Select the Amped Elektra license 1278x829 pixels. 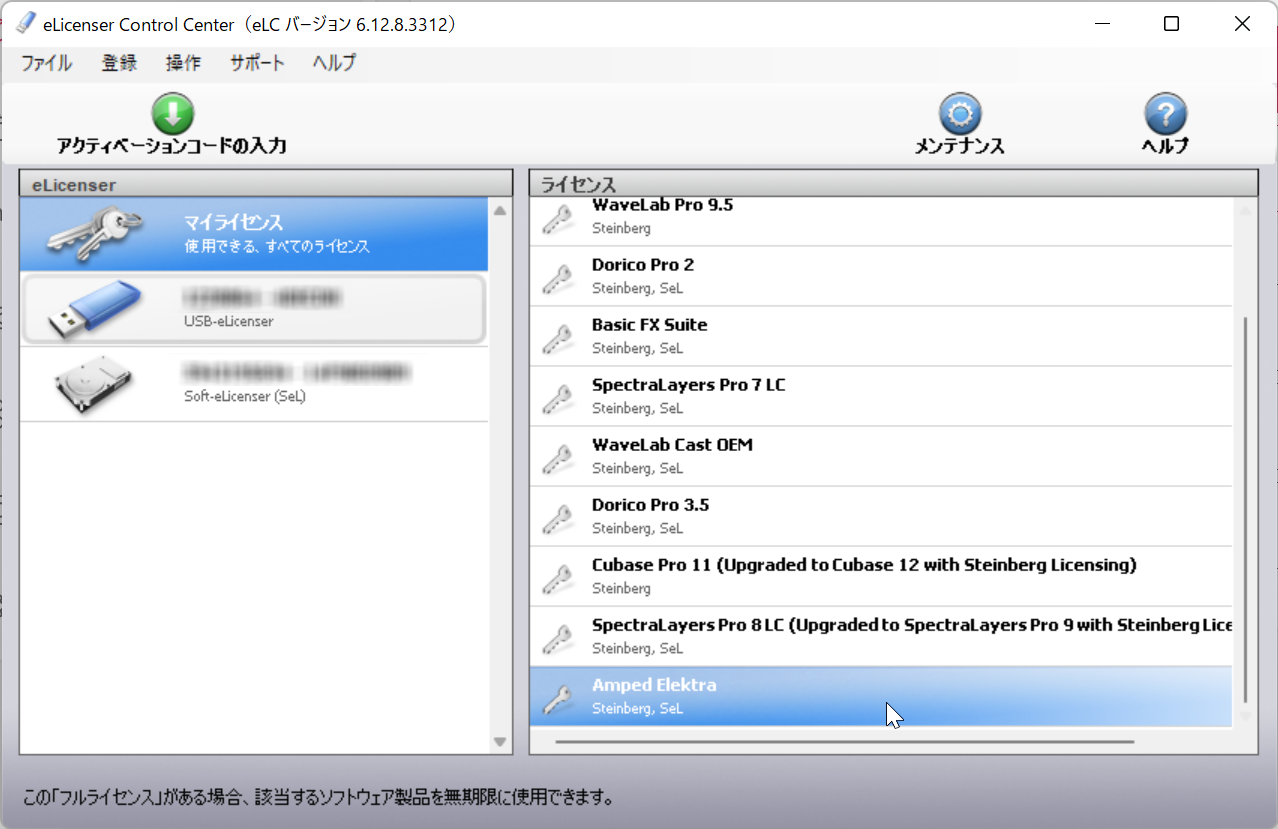point(881,697)
